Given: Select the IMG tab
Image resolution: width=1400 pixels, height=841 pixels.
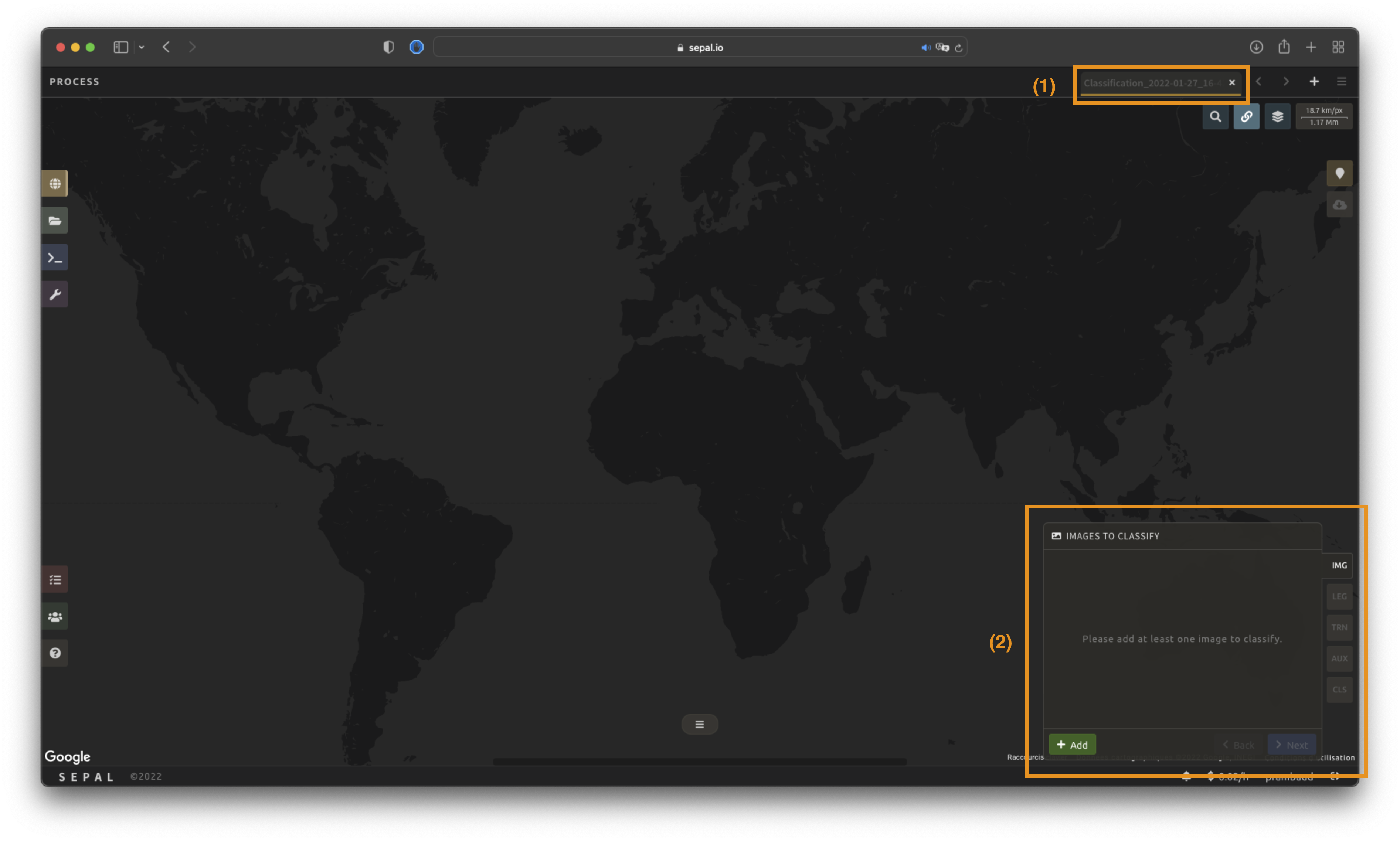Looking at the screenshot, I should pos(1339,566).
